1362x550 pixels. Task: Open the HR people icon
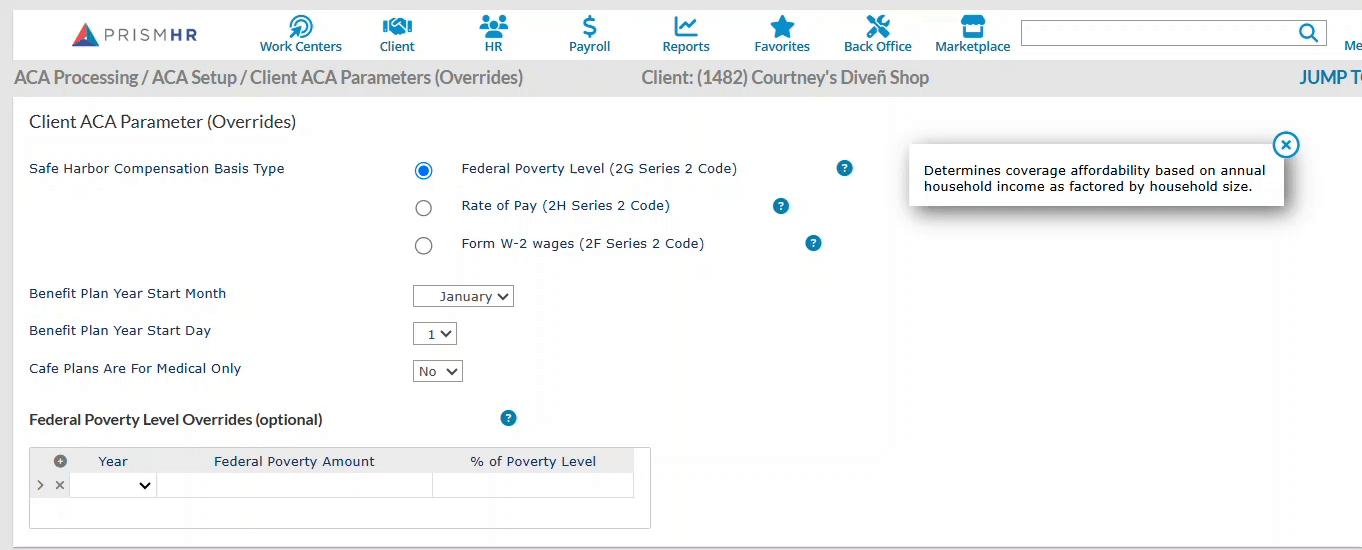[x=493, y=27]
